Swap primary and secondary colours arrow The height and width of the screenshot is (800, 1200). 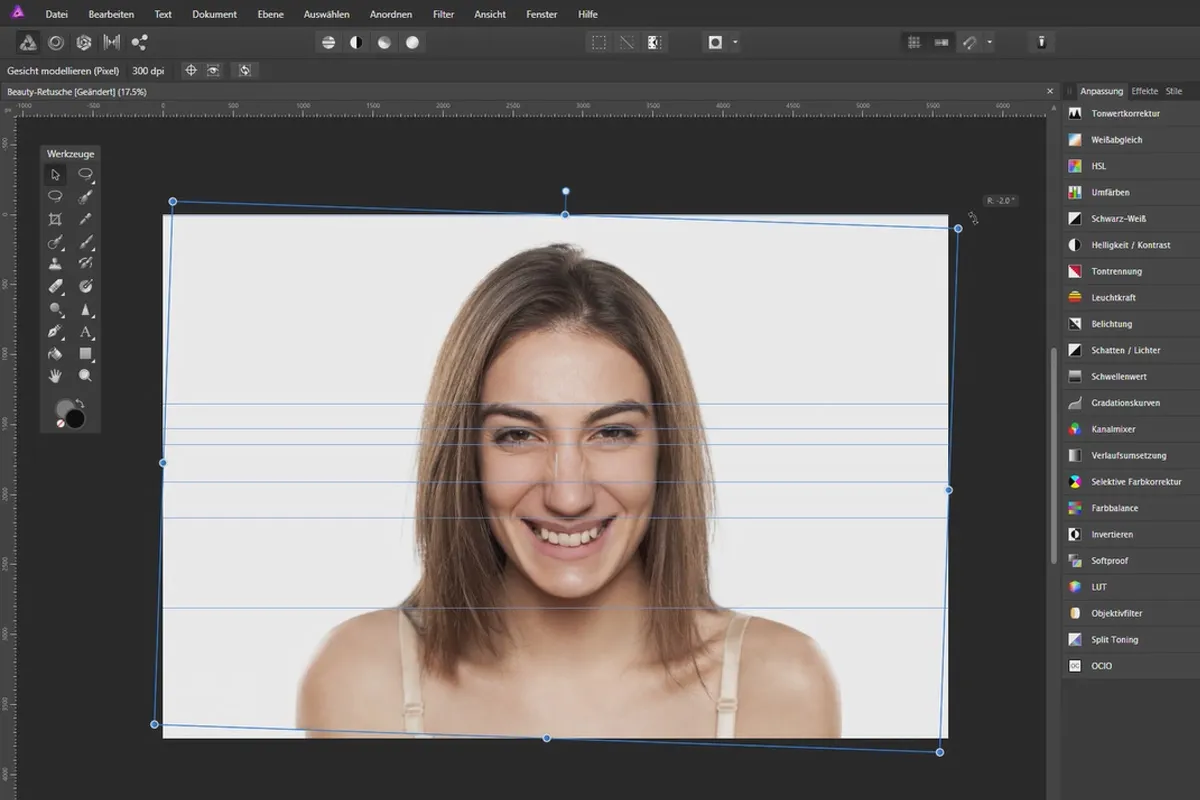click(81, 403)
